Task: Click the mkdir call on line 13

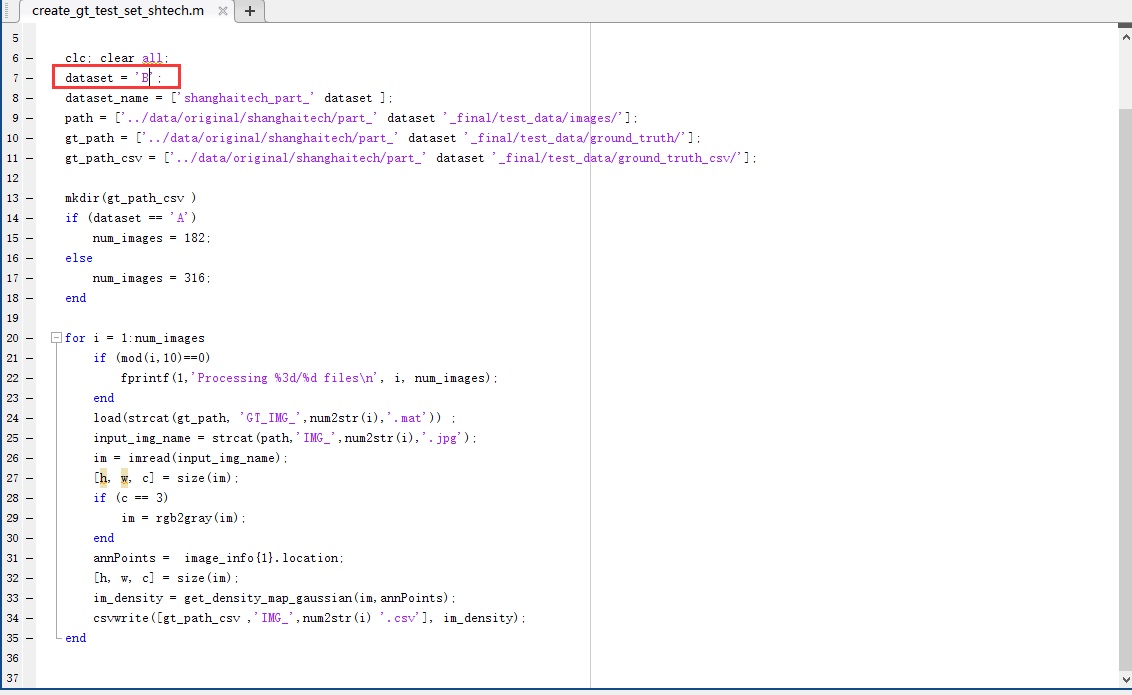Action: pyautogui.click(x=83, y=198)
